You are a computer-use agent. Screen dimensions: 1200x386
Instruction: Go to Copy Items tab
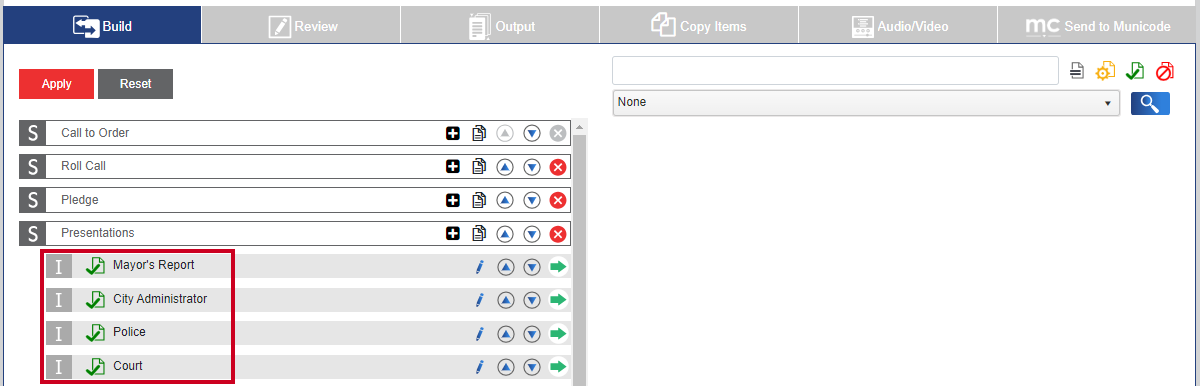(699, 25)
